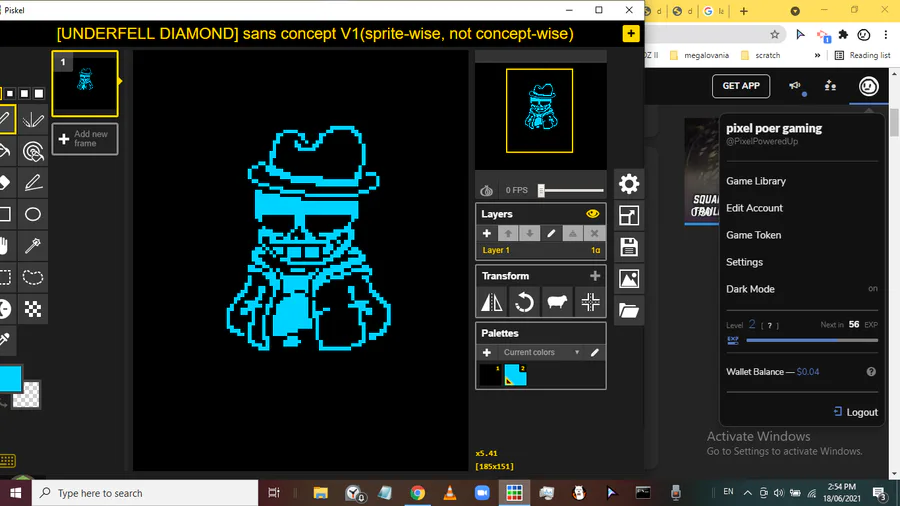Click the Counter-clockwise rotation transform icon

(x=524, y=302)
